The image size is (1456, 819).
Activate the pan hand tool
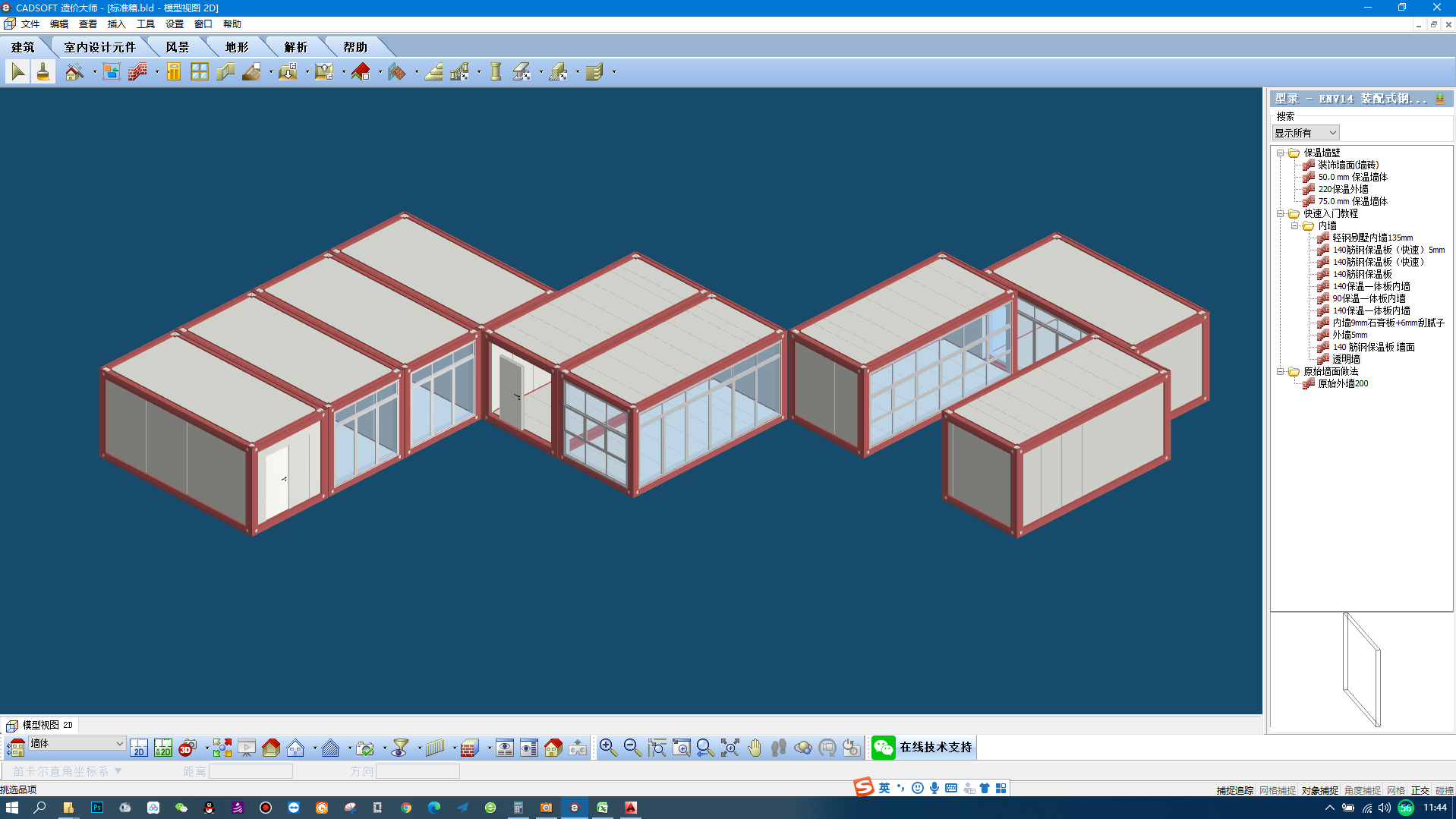coord(754,748)
